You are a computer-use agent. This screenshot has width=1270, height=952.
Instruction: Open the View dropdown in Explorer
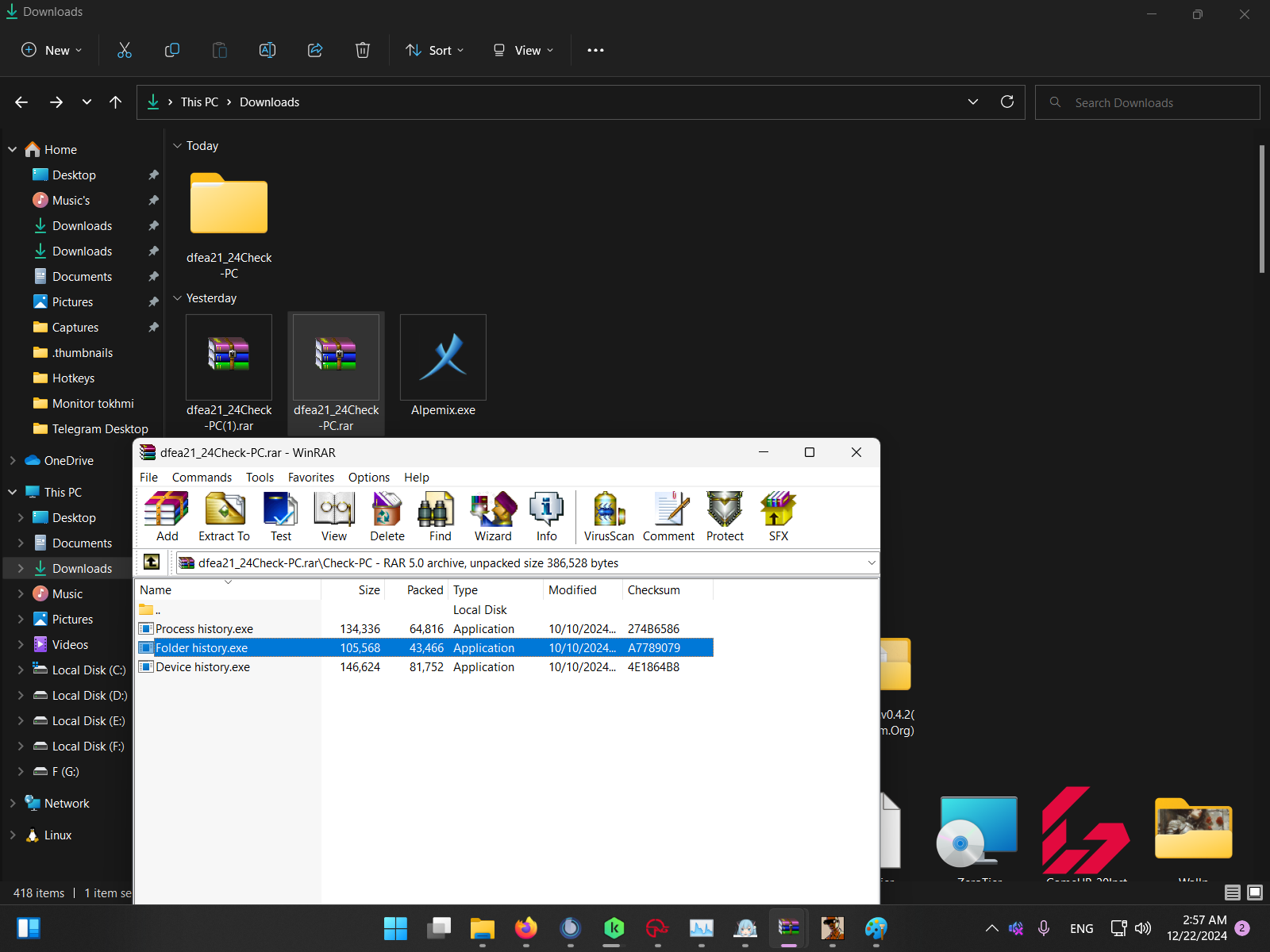click(523, 50)
